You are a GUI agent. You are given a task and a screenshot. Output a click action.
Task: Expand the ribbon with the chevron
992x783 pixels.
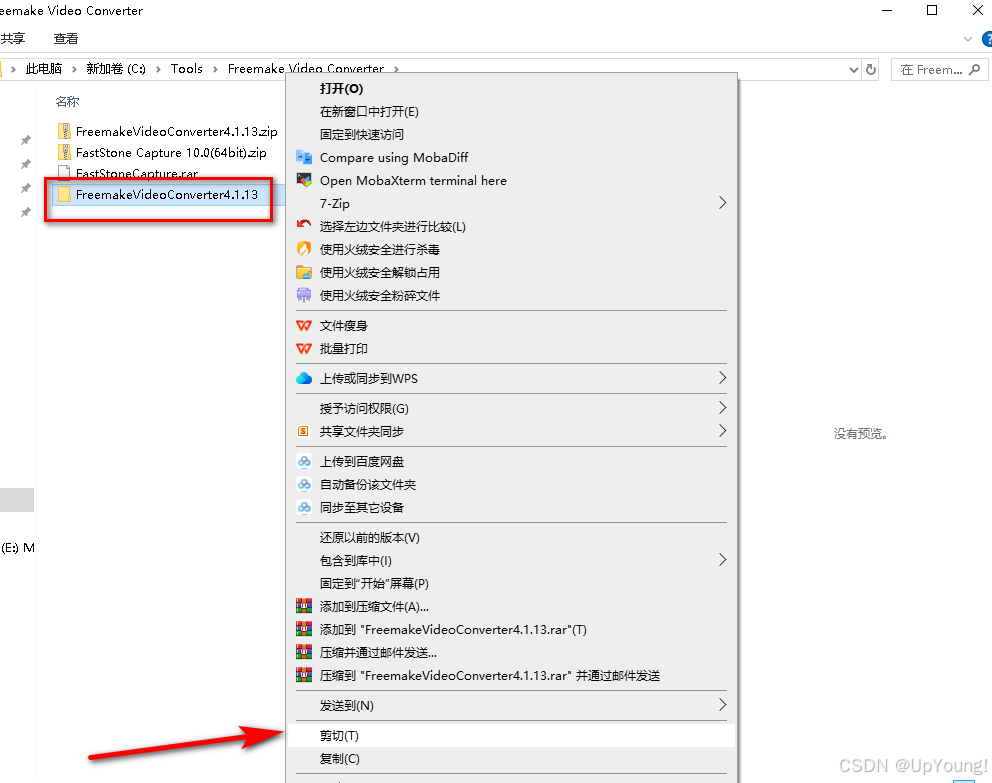[x=967, y=39]
